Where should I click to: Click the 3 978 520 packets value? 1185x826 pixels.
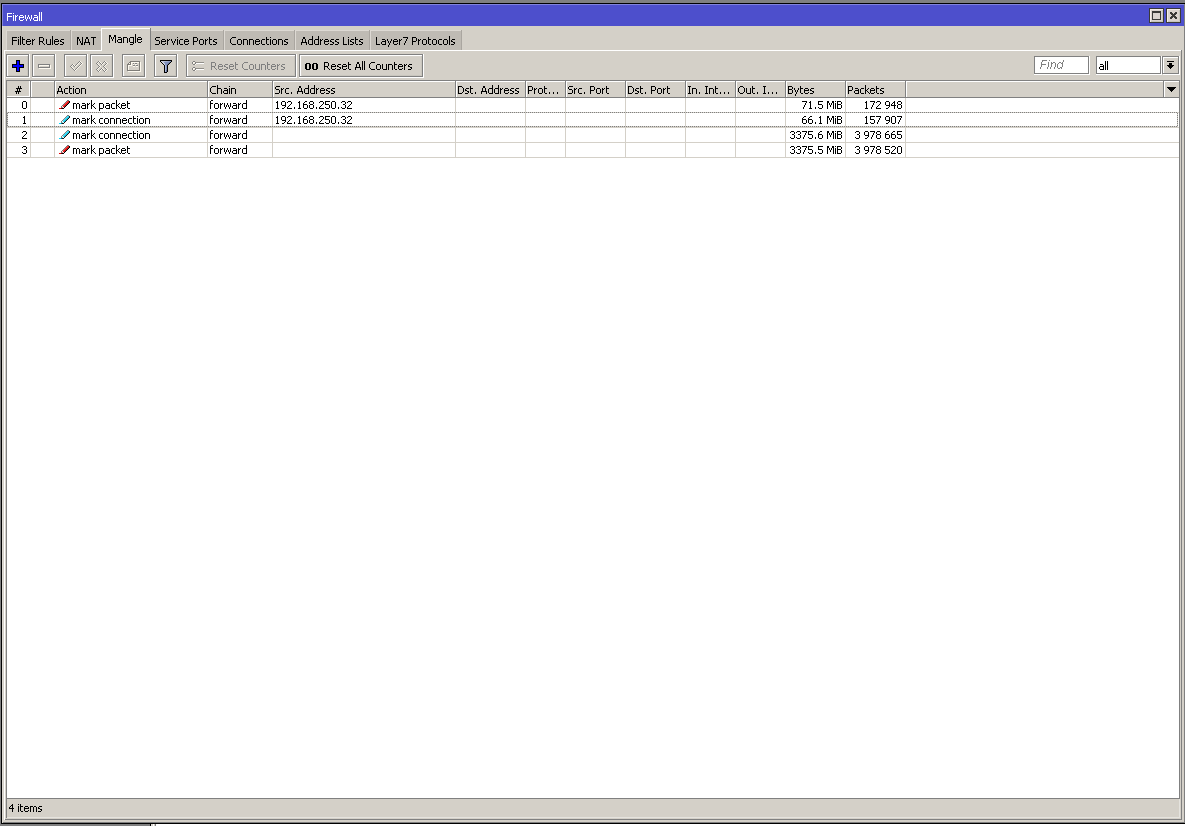878,150
